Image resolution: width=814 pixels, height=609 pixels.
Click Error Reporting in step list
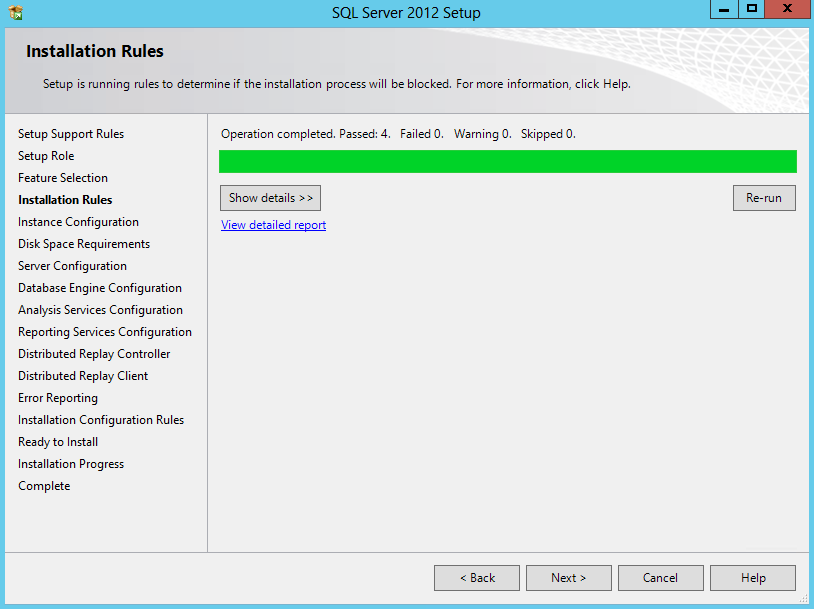click(x=58, y=398)
